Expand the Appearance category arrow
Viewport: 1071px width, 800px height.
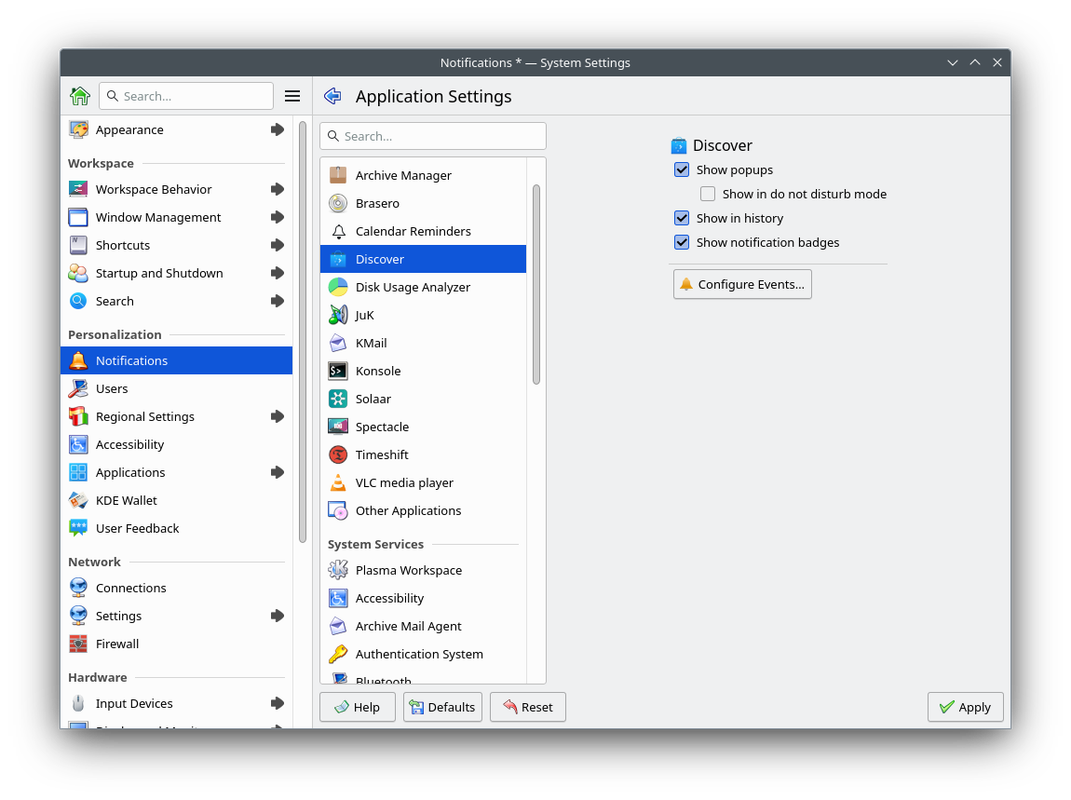277,129
